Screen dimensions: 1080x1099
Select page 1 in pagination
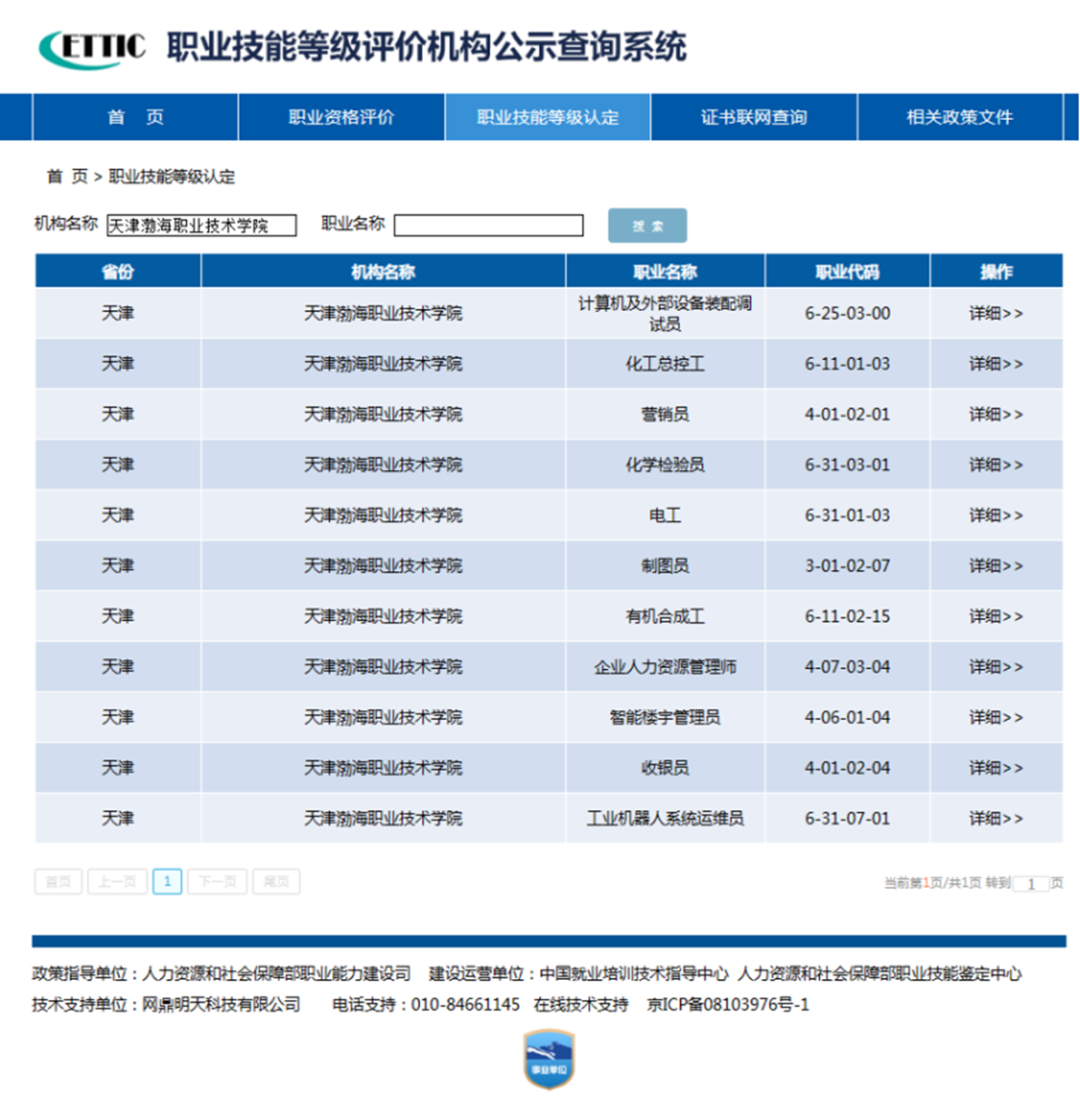pyautogui.click(x=167, y=881)
